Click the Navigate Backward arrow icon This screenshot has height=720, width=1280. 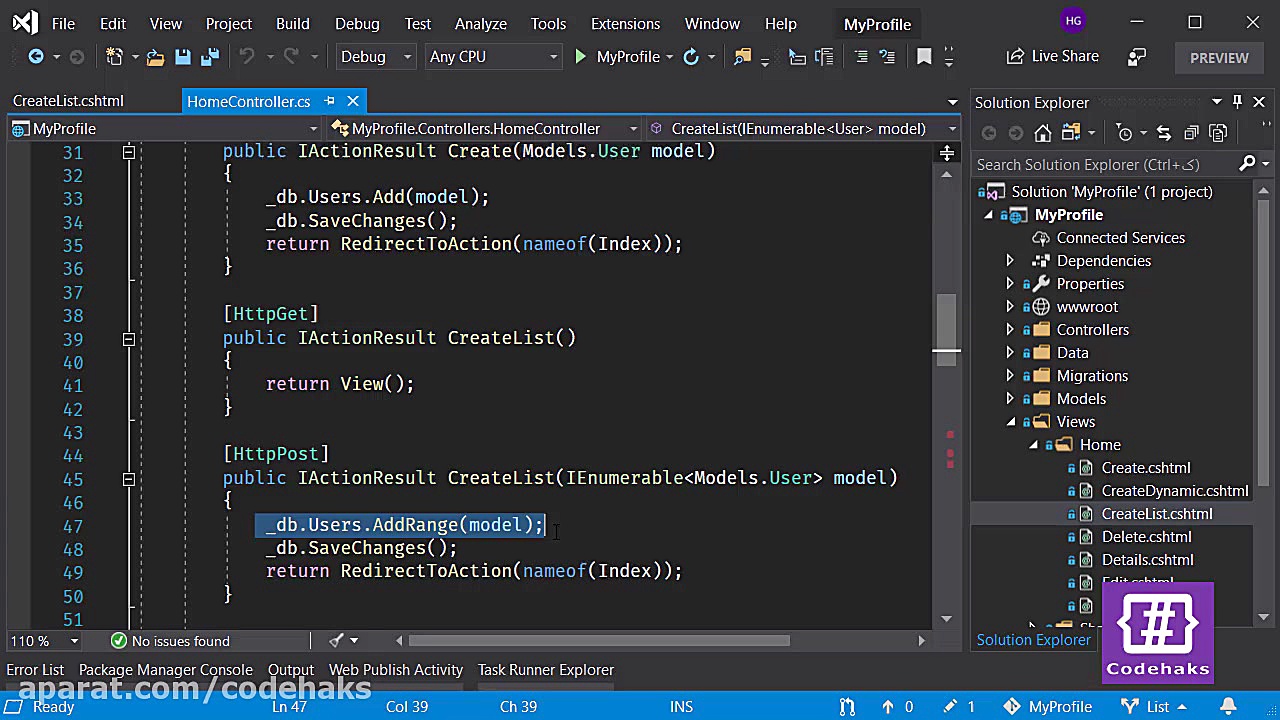[36, 57]
